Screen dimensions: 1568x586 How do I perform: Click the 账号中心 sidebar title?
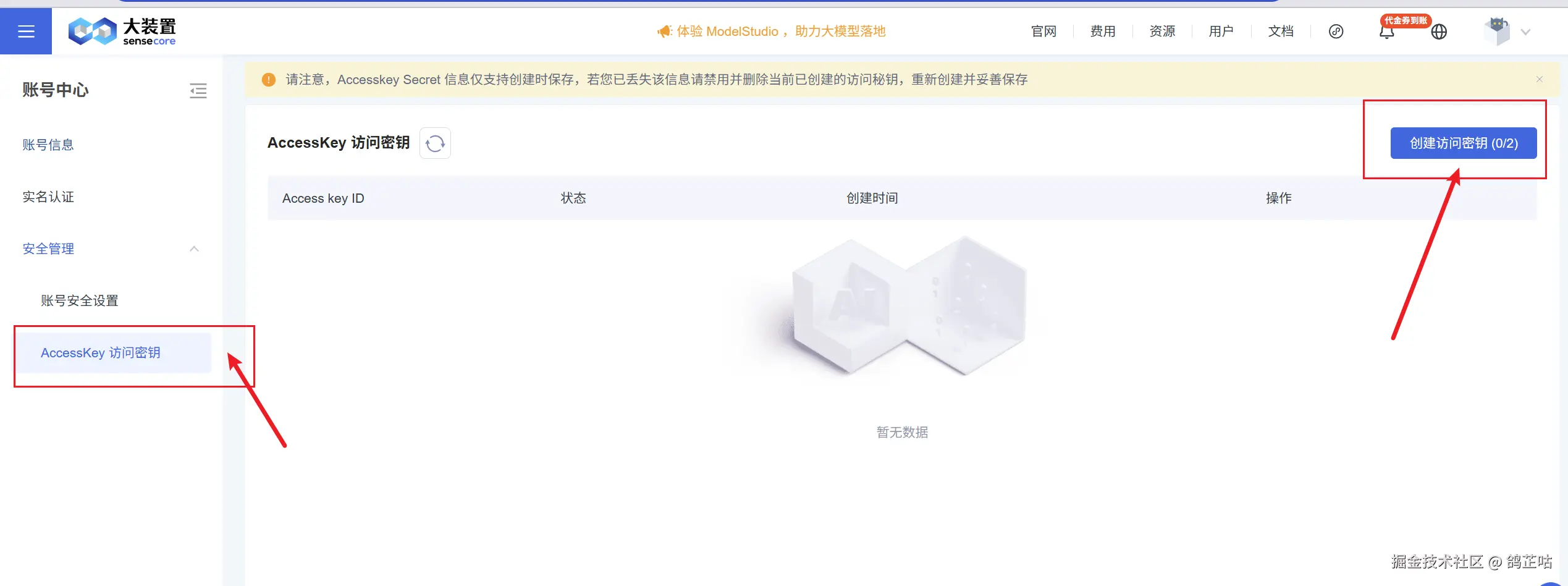[56, 90]
